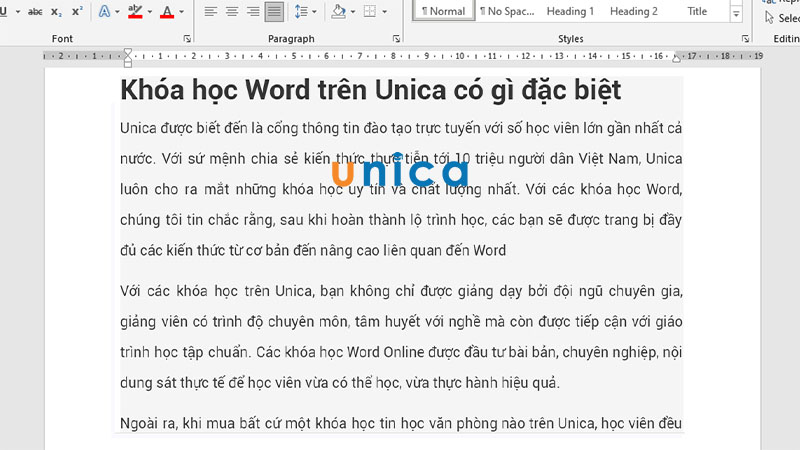Screen dimensions: 800x450
Task: Apply strikethrough formatting
Action: pos(35,12)
